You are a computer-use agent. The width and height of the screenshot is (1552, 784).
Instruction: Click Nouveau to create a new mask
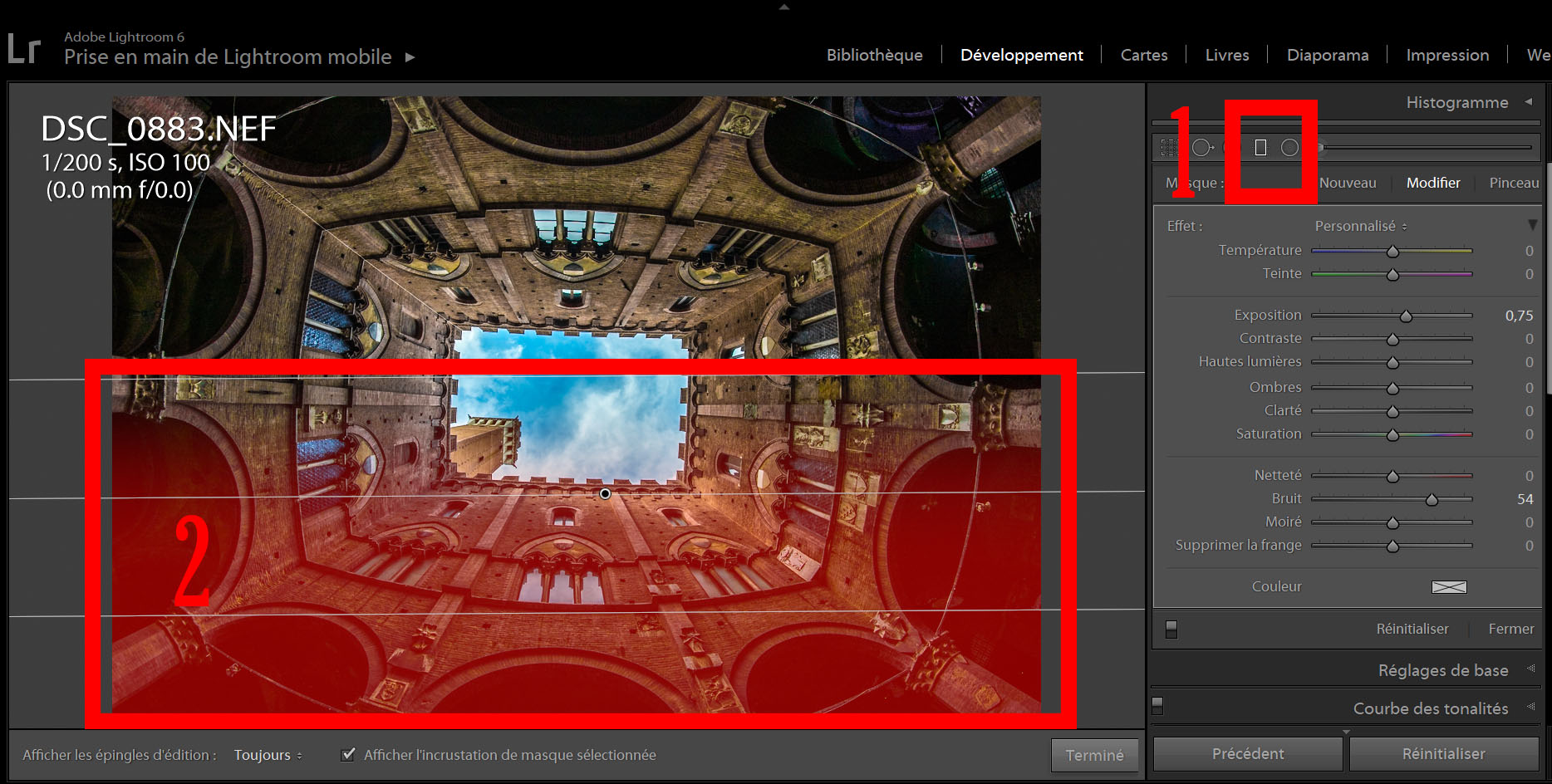[x=1348, y=183]
